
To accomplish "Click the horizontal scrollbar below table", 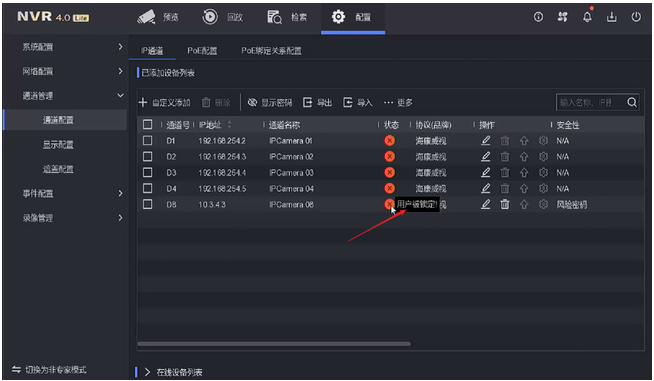I will [274, 344].
